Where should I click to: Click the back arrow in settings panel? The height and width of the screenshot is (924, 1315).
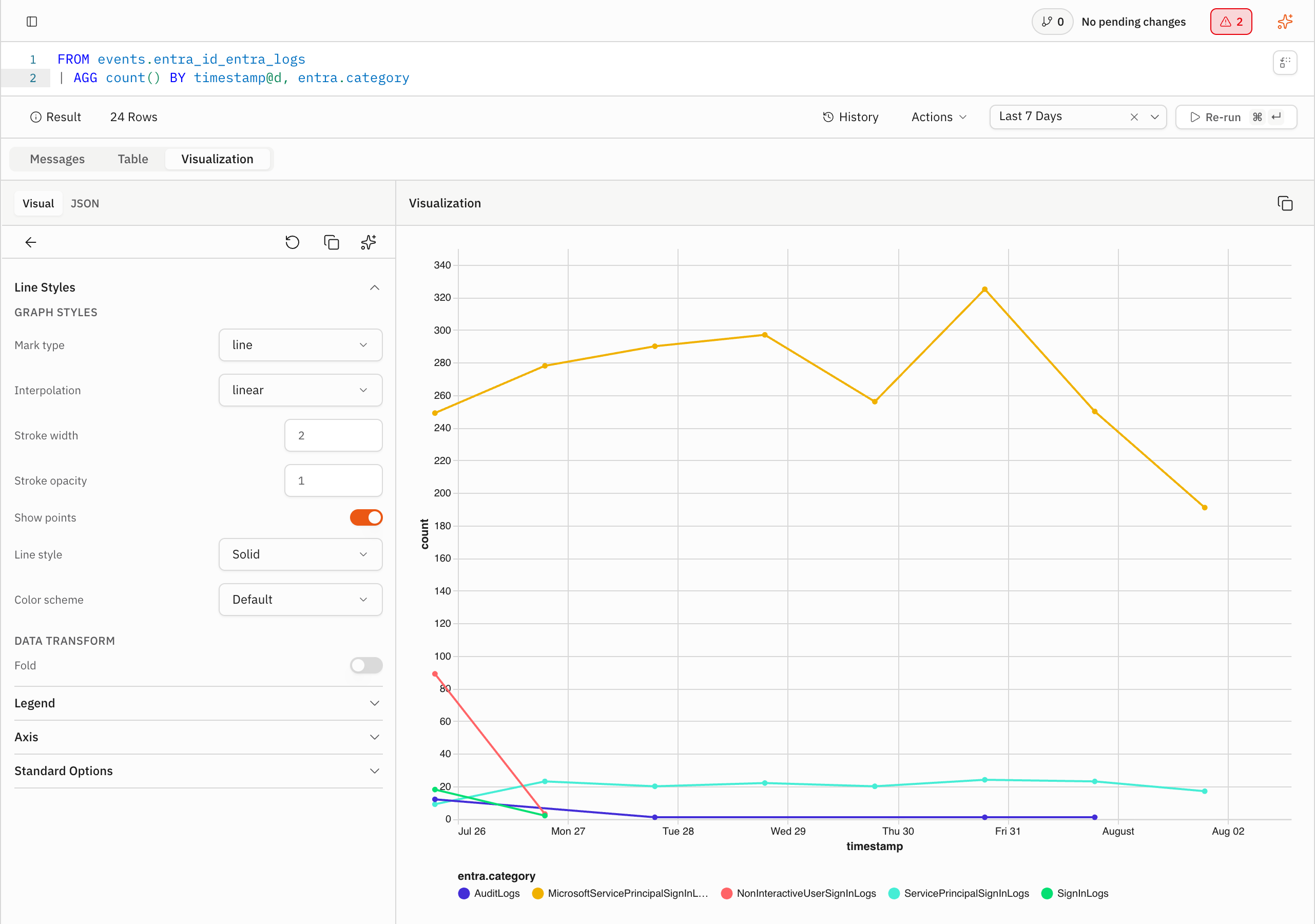click(x=31, y=242)
